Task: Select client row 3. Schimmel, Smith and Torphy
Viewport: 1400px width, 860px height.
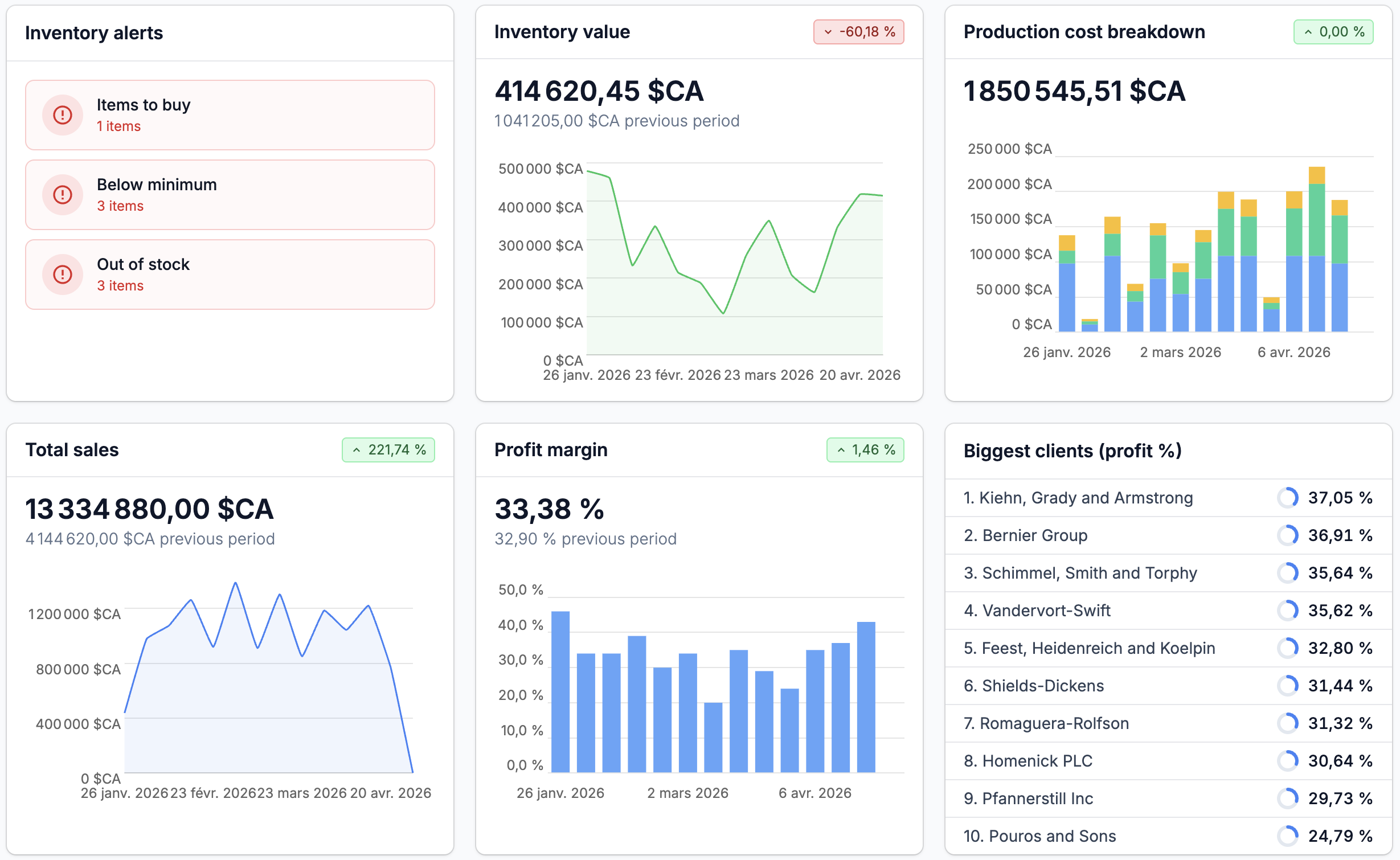Action: [x=1168, y=573]
